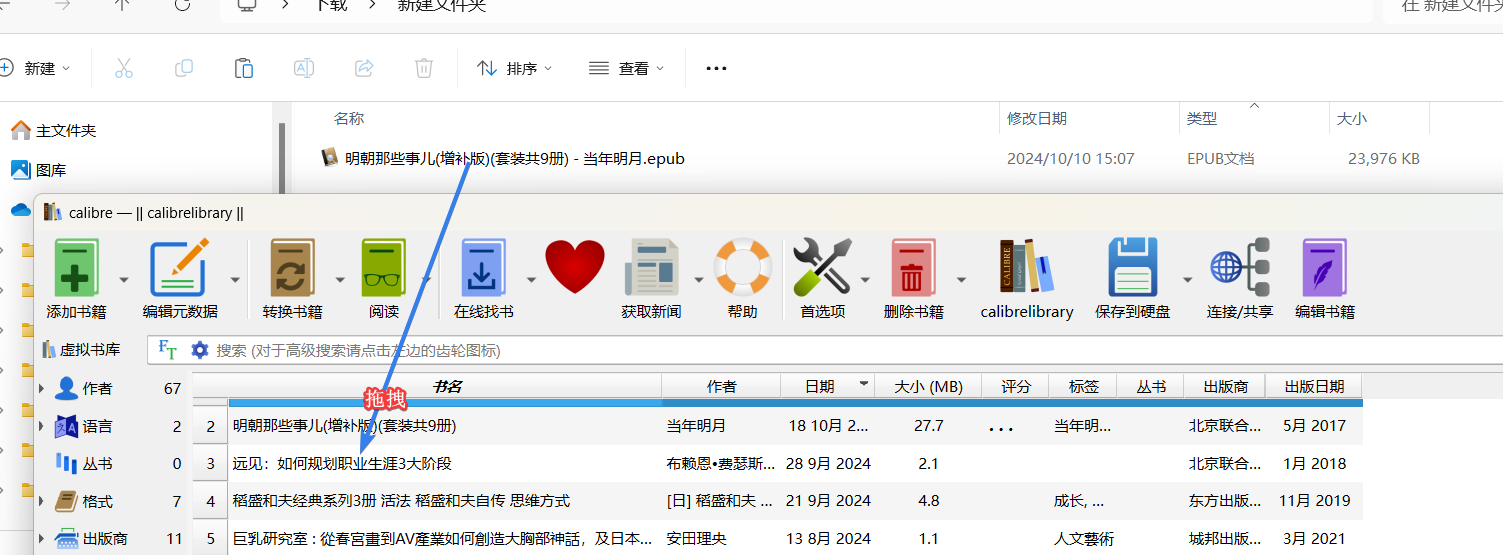Click the 标签 column header
1503x555 pixels.
tap(1083, 386)
